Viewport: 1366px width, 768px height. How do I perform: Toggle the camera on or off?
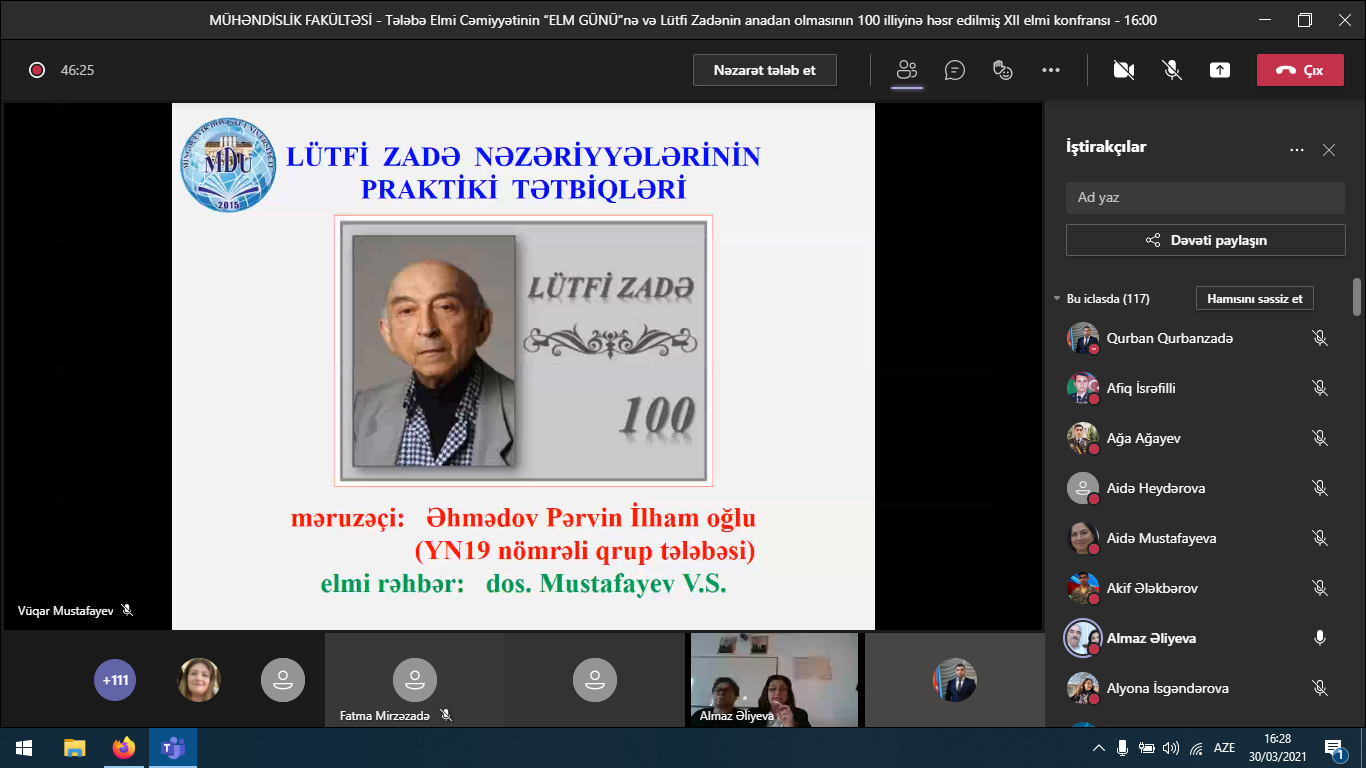pos(1124,70)
